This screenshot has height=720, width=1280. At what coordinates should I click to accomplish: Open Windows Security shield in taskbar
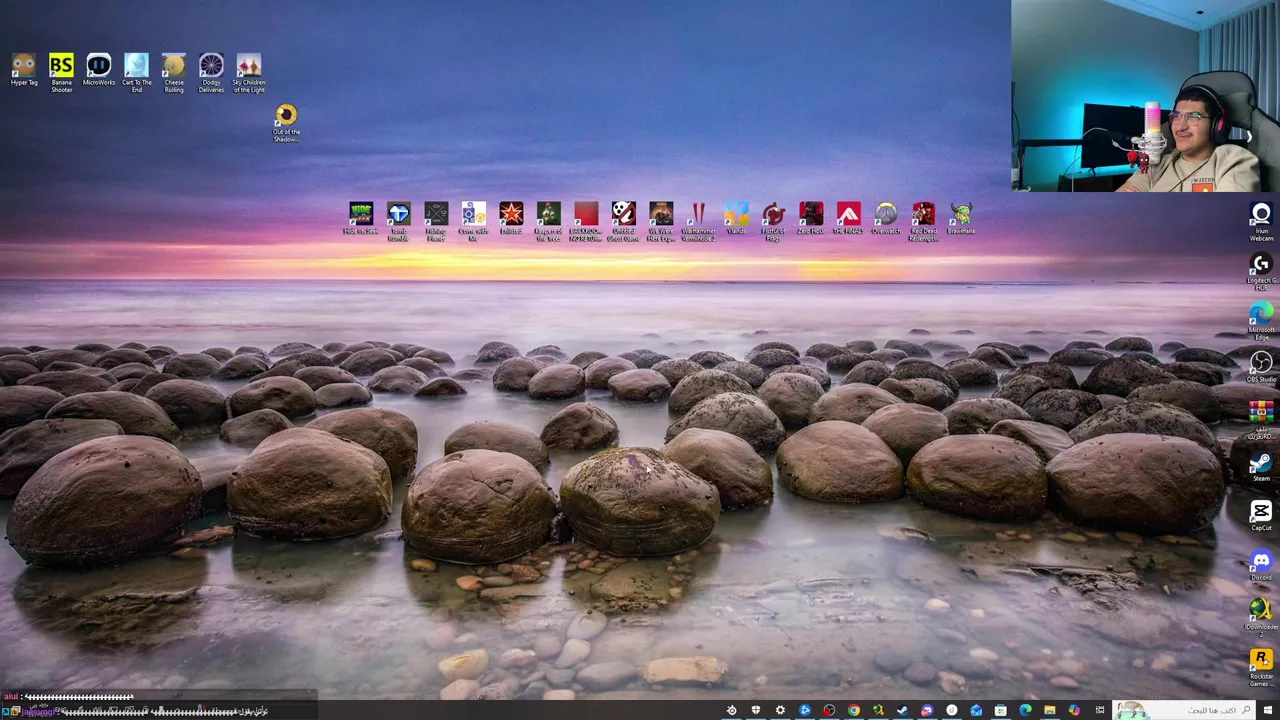coord(756,710)
